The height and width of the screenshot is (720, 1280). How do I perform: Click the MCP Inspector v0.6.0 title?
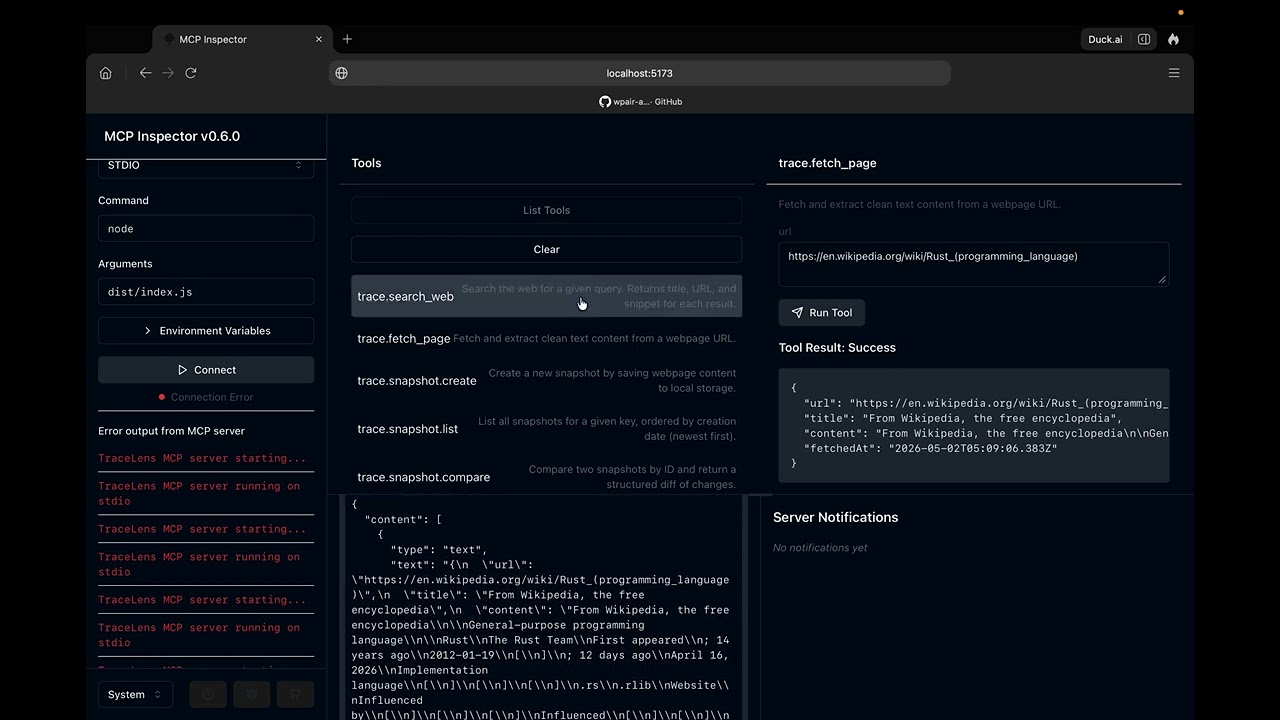coord(172,136)
